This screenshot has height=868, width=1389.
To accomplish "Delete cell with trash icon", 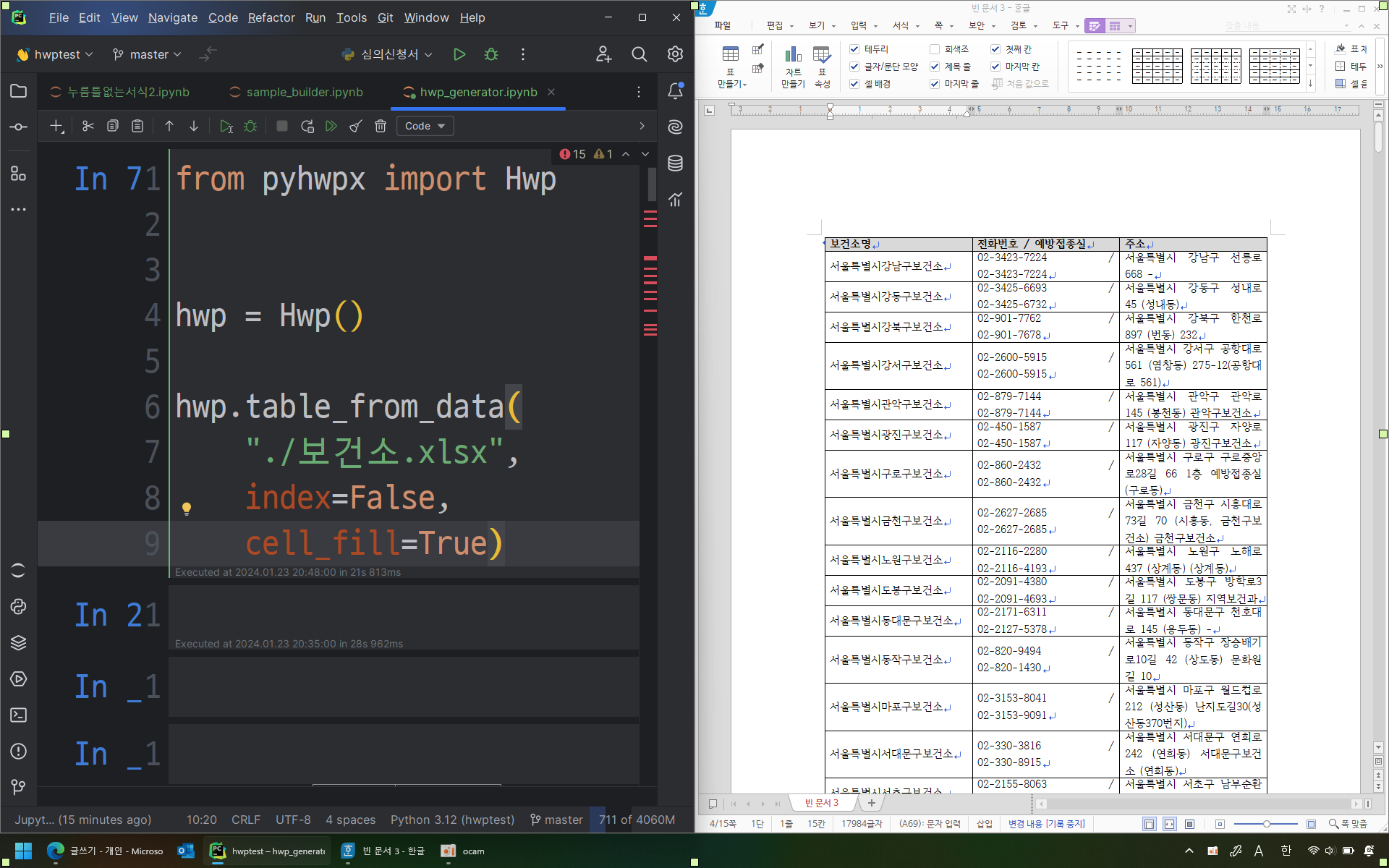I will coord(381,126).
